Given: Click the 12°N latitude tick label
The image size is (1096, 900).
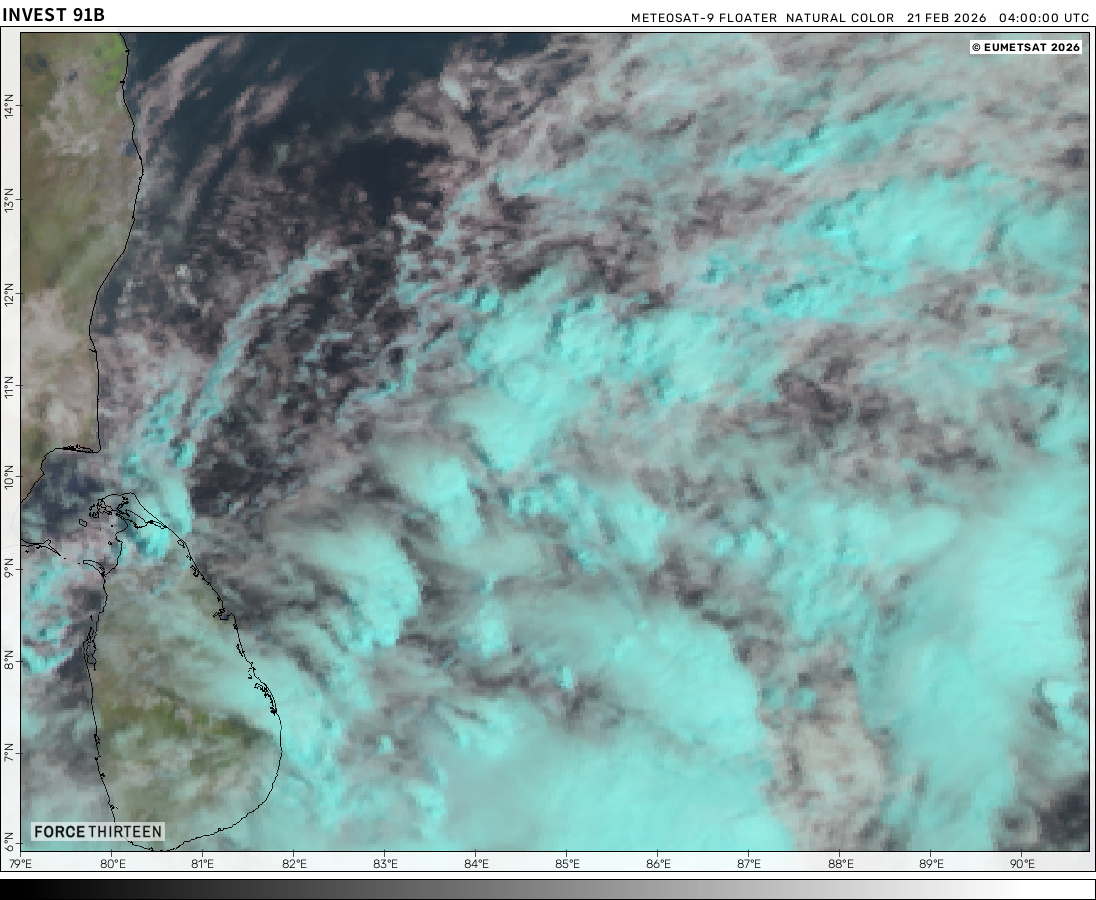Looking at the screenshot, I should click(x=9, y=295).
